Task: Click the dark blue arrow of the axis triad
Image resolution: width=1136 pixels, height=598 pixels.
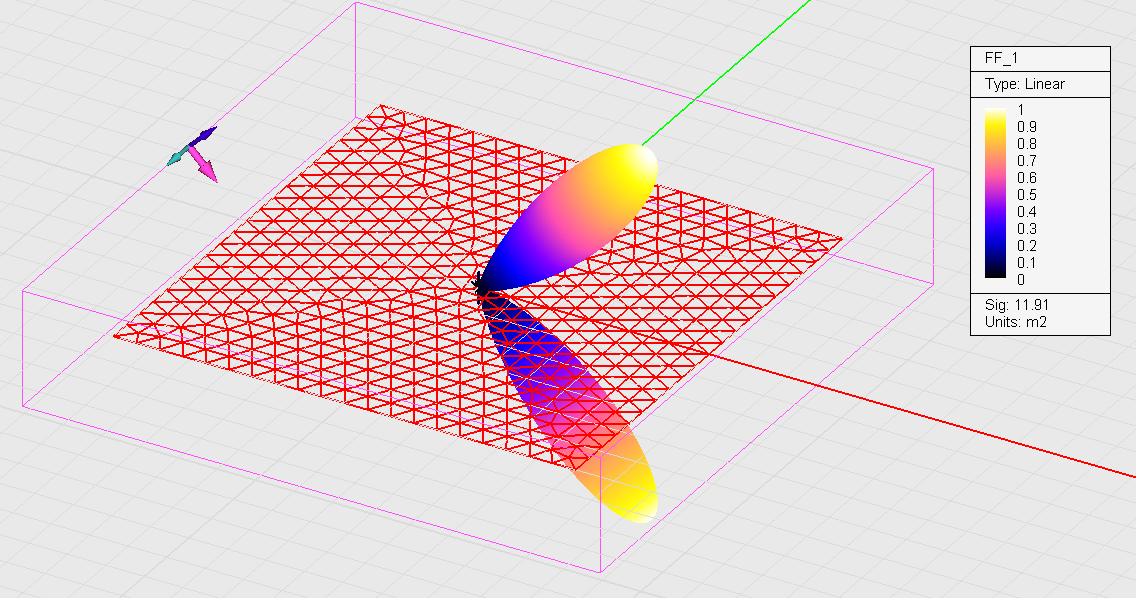Action: 204,134
